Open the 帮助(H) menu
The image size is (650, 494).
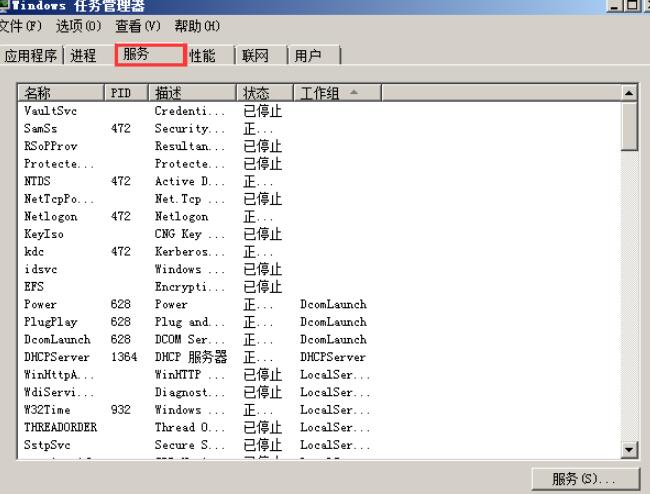point(197,26)
